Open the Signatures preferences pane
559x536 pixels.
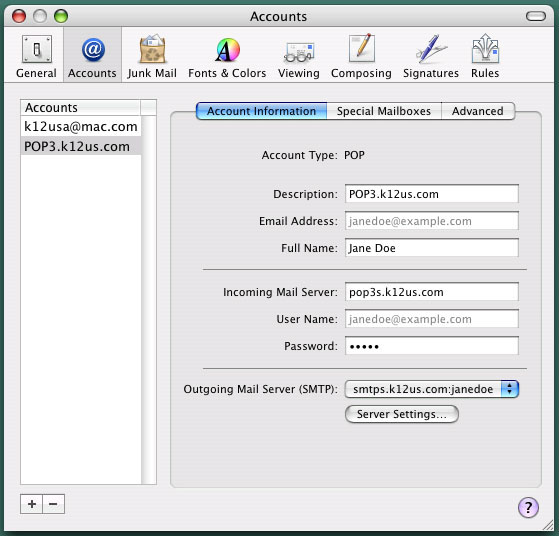431,56
